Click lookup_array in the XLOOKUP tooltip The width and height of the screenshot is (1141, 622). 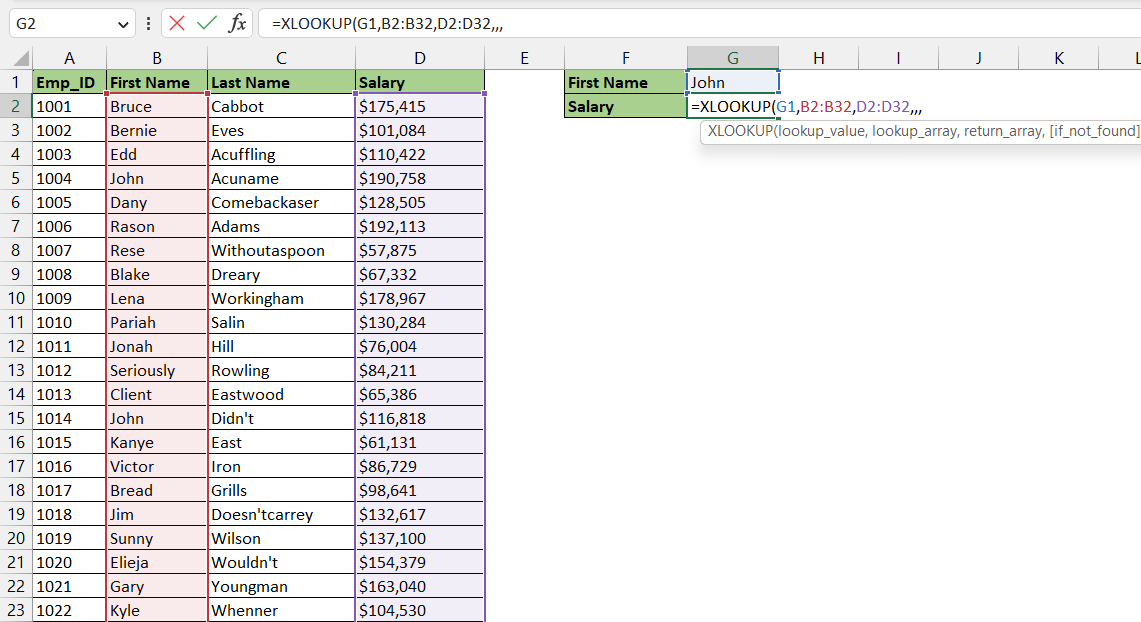[914, 132]
